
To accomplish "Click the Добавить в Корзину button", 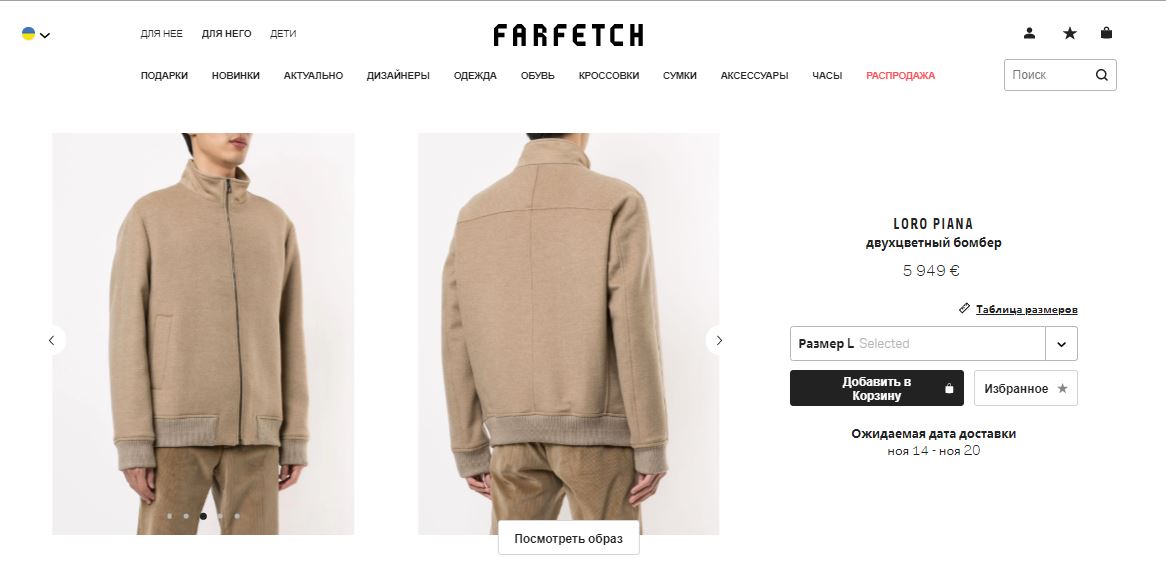I will [877, 388].
